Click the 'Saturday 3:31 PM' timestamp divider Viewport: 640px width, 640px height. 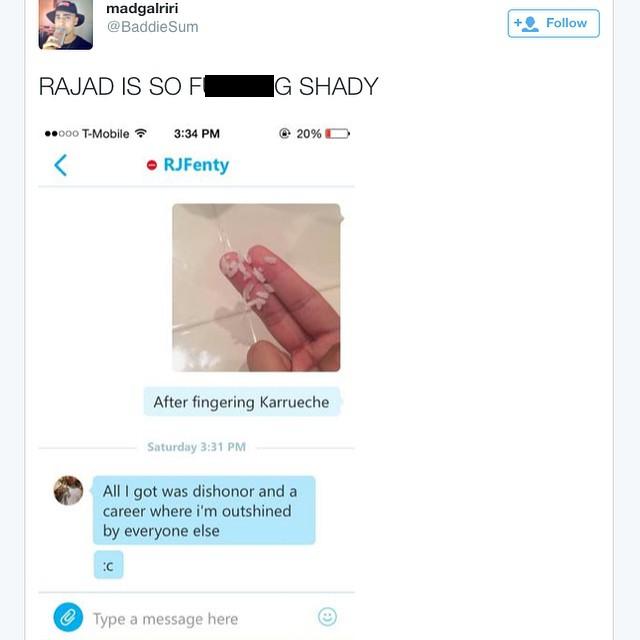(x=196, y=447)
